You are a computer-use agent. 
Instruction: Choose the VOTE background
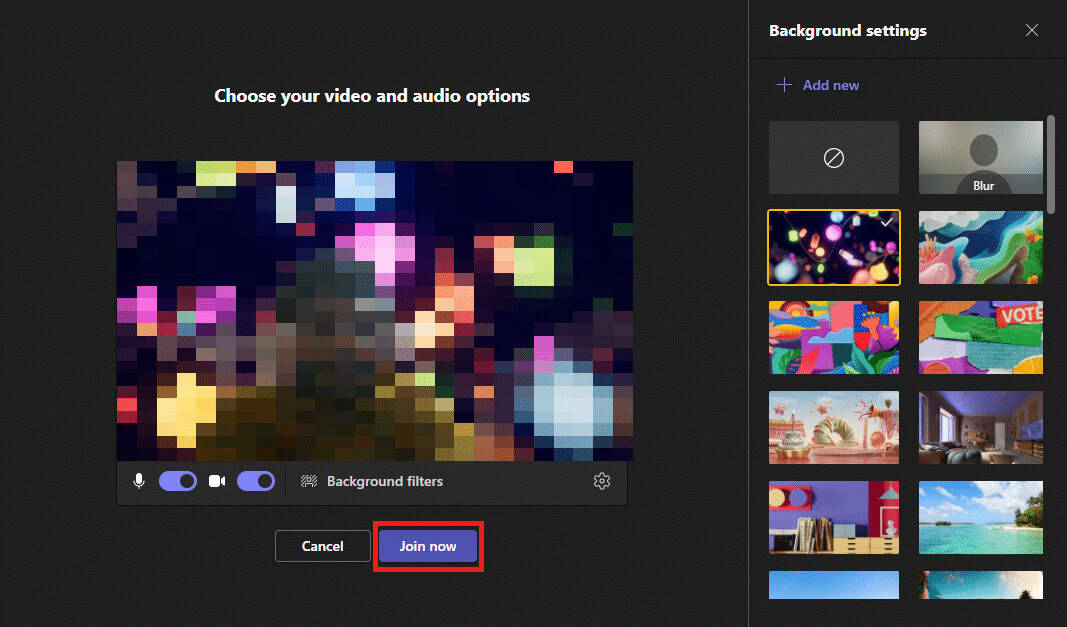click(981, 338)
